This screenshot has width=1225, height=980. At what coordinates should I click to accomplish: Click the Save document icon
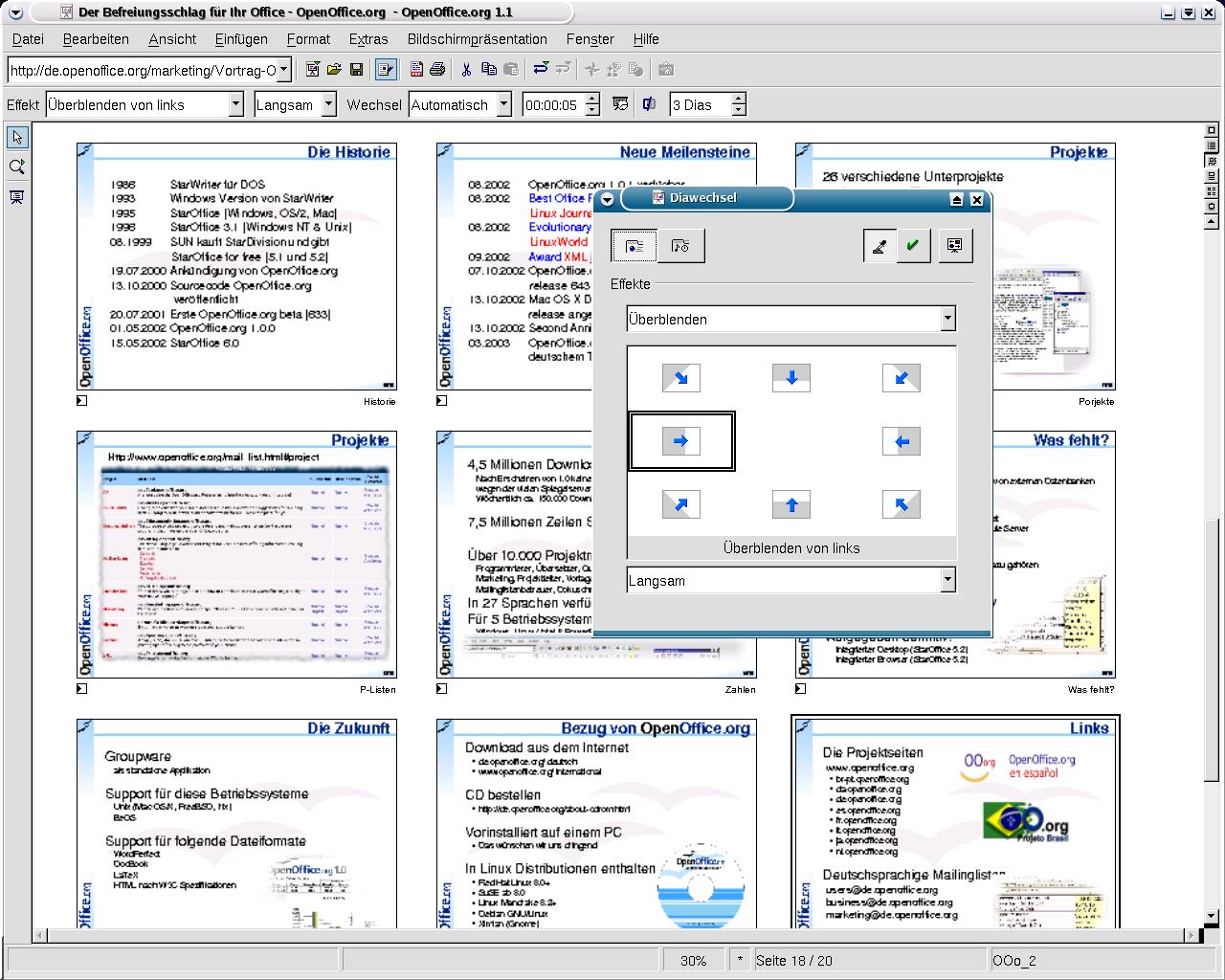pos(356,69)
